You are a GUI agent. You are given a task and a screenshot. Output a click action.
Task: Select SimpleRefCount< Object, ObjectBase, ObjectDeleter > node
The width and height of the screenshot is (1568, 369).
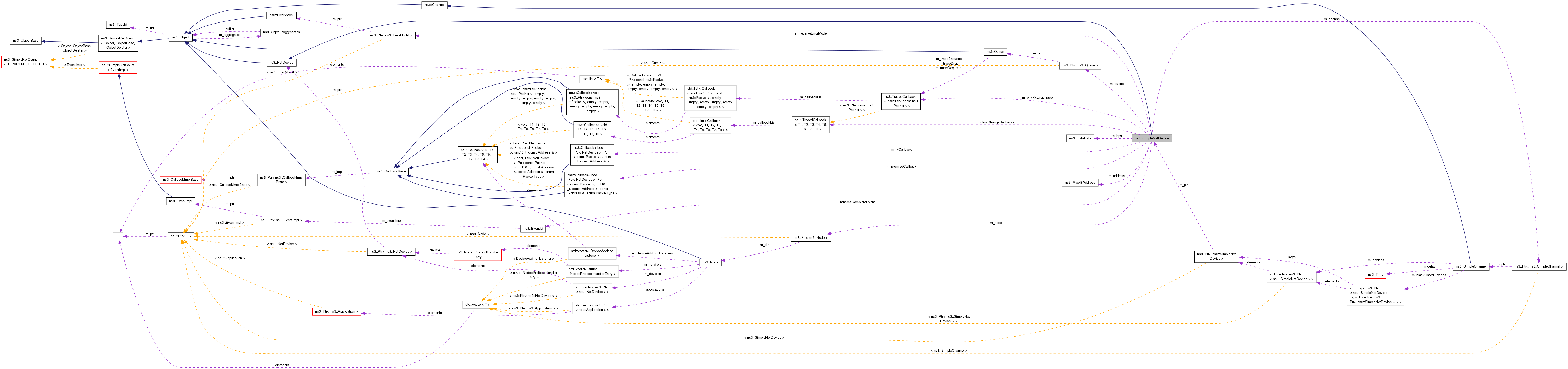pyautogui.click(x=118, y=43)
